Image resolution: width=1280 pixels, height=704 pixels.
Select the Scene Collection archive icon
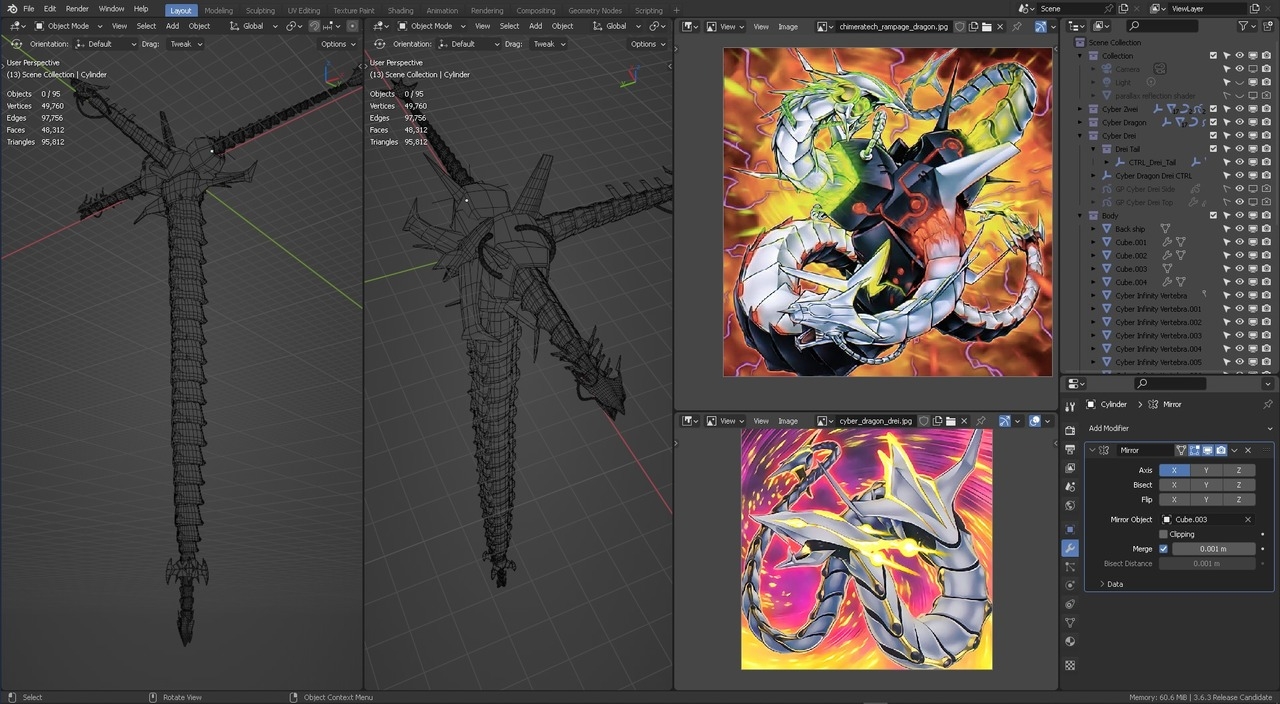(1080, 43)
